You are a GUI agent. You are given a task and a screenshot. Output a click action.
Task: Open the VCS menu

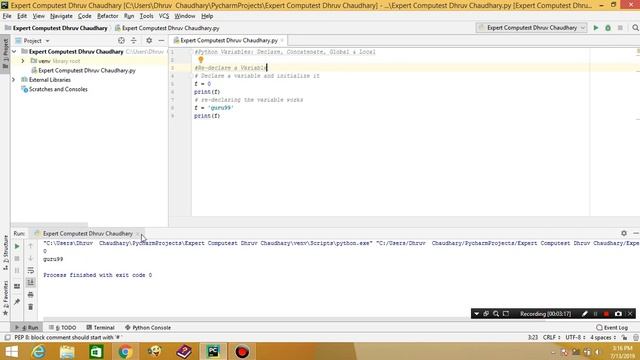[164, 16]
